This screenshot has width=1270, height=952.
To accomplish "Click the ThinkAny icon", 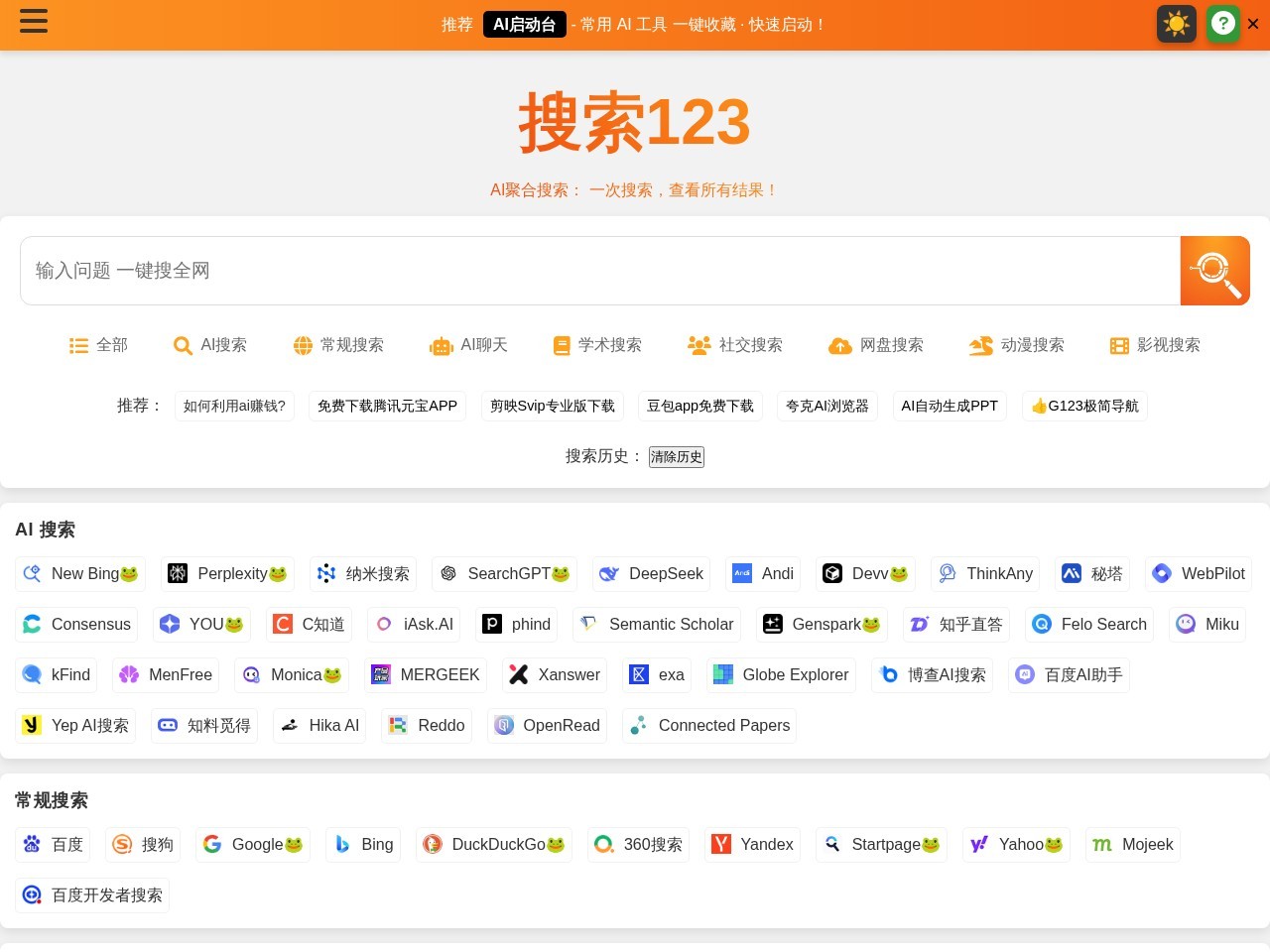I will click(x=948, y=573).
